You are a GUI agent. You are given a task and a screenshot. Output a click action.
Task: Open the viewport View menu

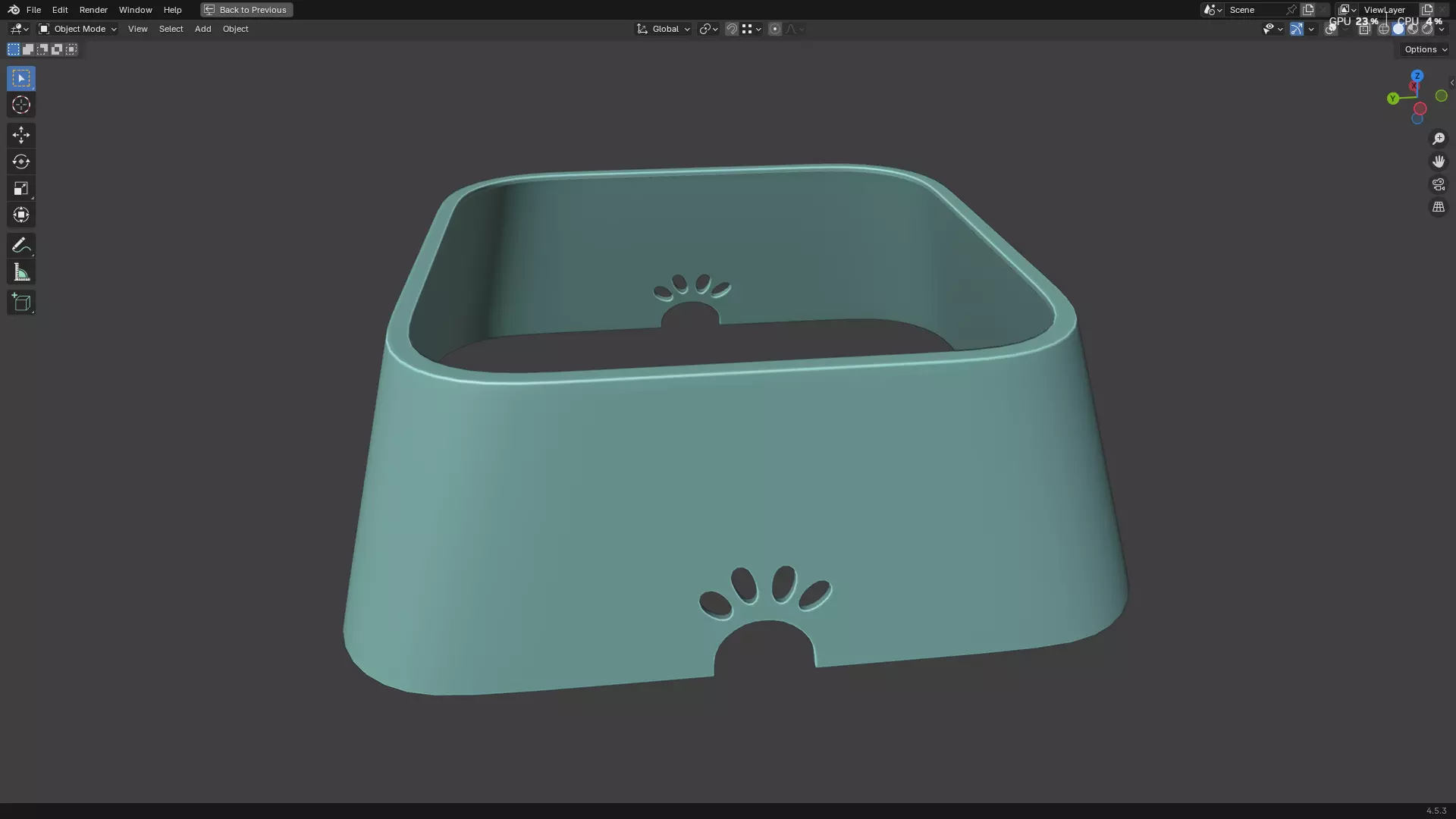pos(137,29)
